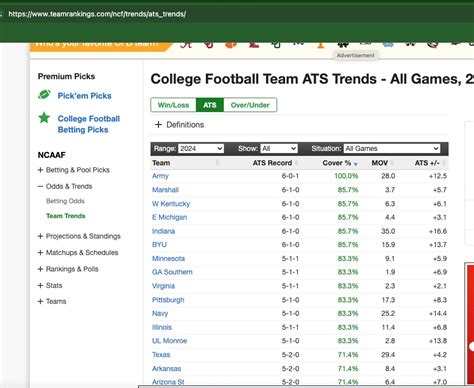The height and width of the screenshot is (388, 474).
Task: Sort table by ATS Record header
Action: 272,163
